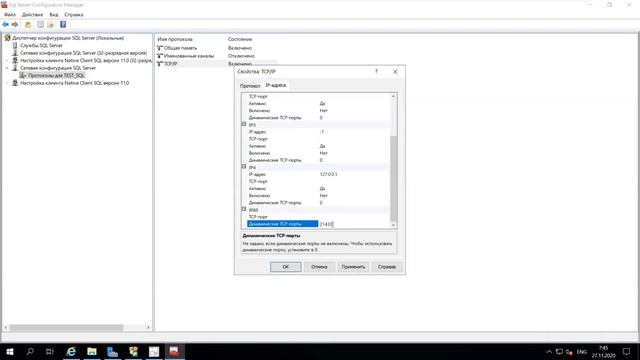Click the Протоколы для TEST_SQL node icon
This screenshot has width=640, height=360.
(x=23, y=76)
